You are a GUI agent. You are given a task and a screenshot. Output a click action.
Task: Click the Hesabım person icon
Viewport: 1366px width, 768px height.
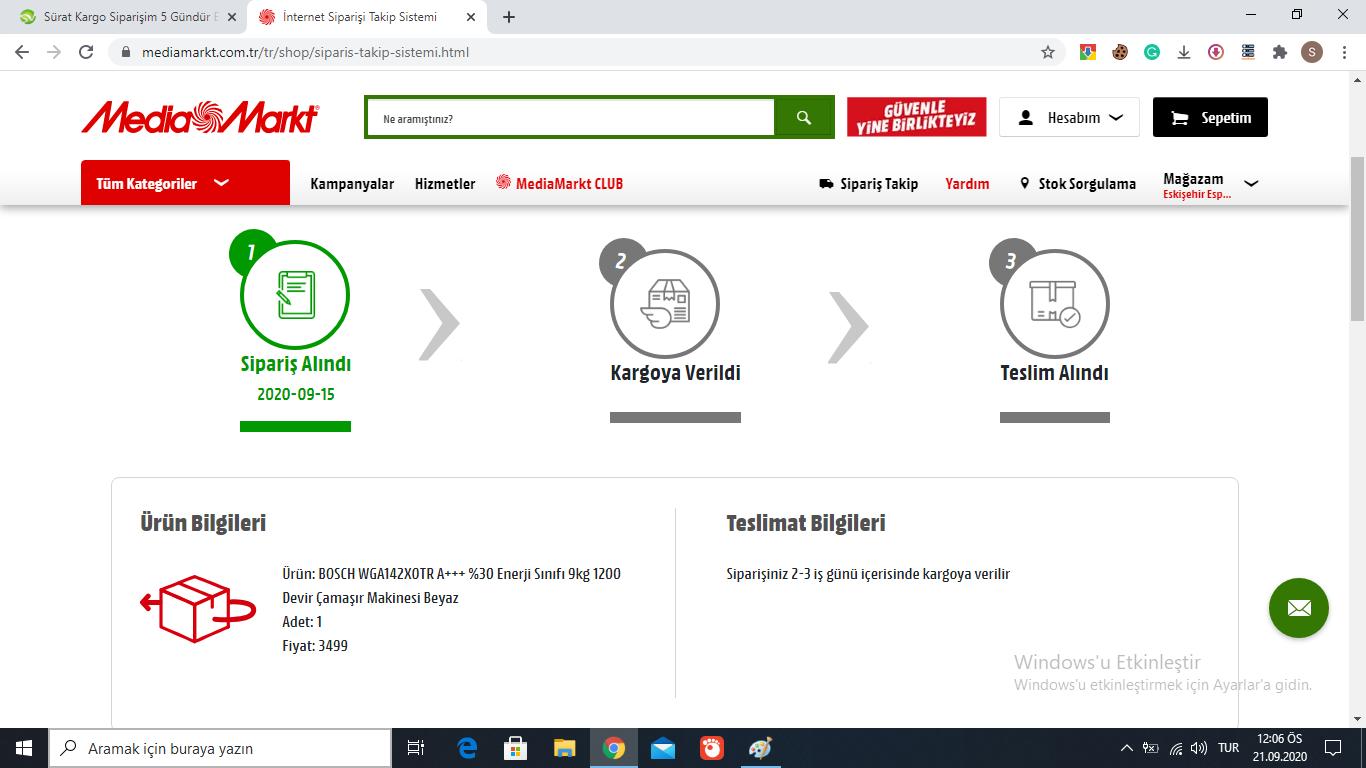pyautogui.click(x=1025, y=118)
